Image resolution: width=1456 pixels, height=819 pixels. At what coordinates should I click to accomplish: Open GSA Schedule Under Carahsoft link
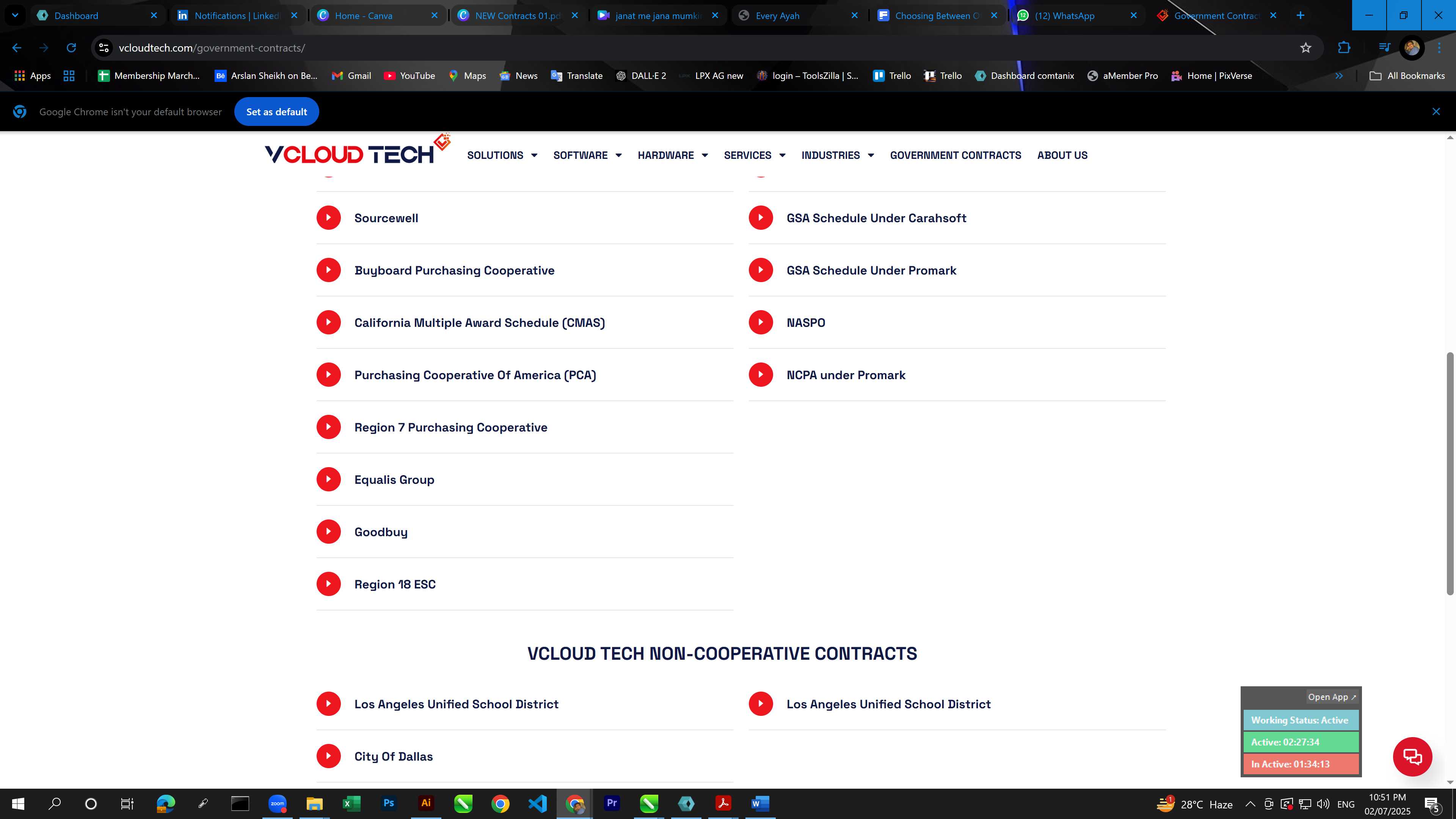pos(876,218)
